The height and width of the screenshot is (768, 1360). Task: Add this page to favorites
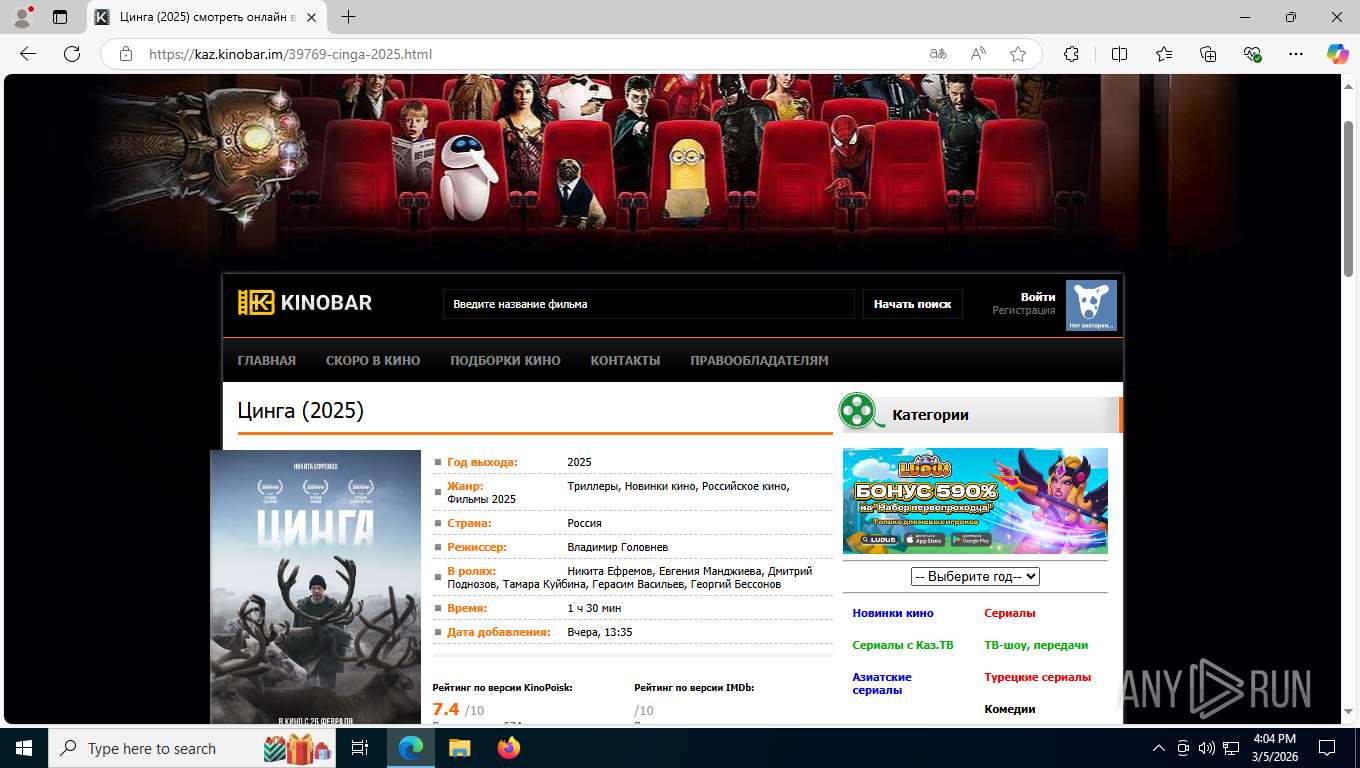click(1018, 54)
